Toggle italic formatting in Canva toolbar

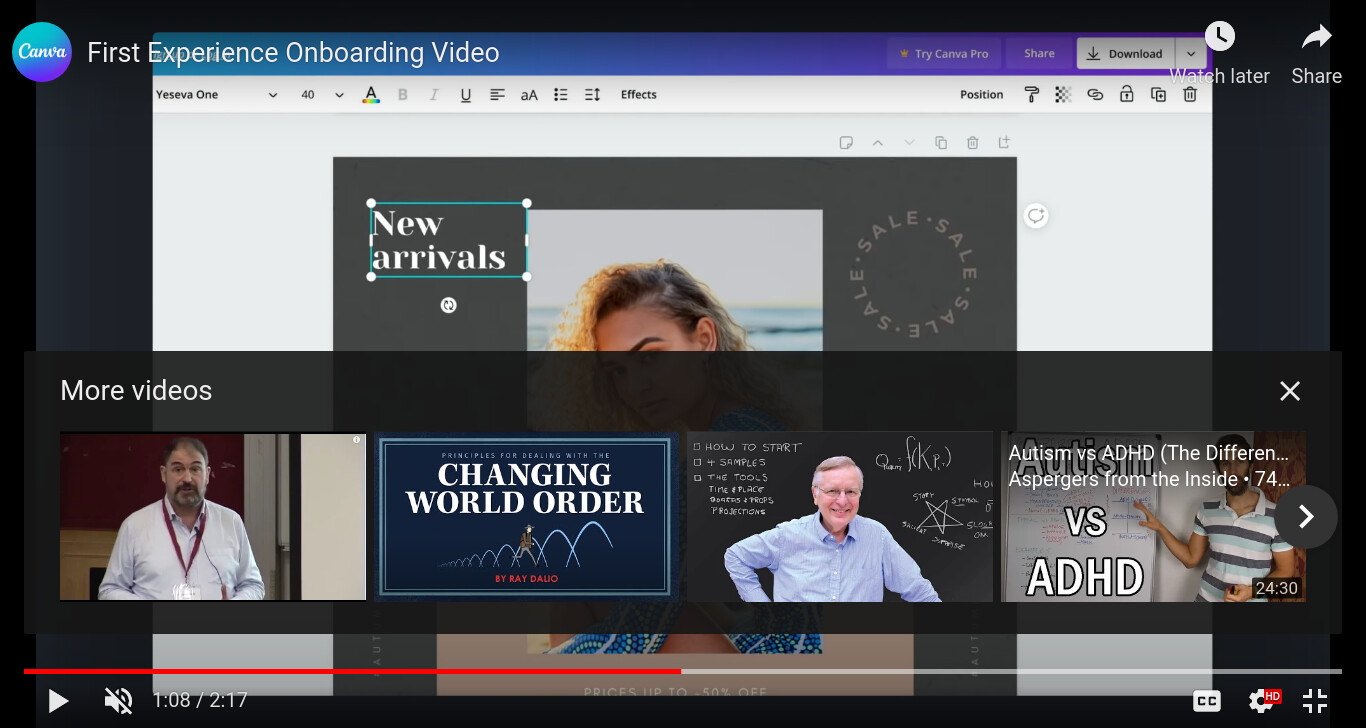pyautogui.click(x=434, y=95)
